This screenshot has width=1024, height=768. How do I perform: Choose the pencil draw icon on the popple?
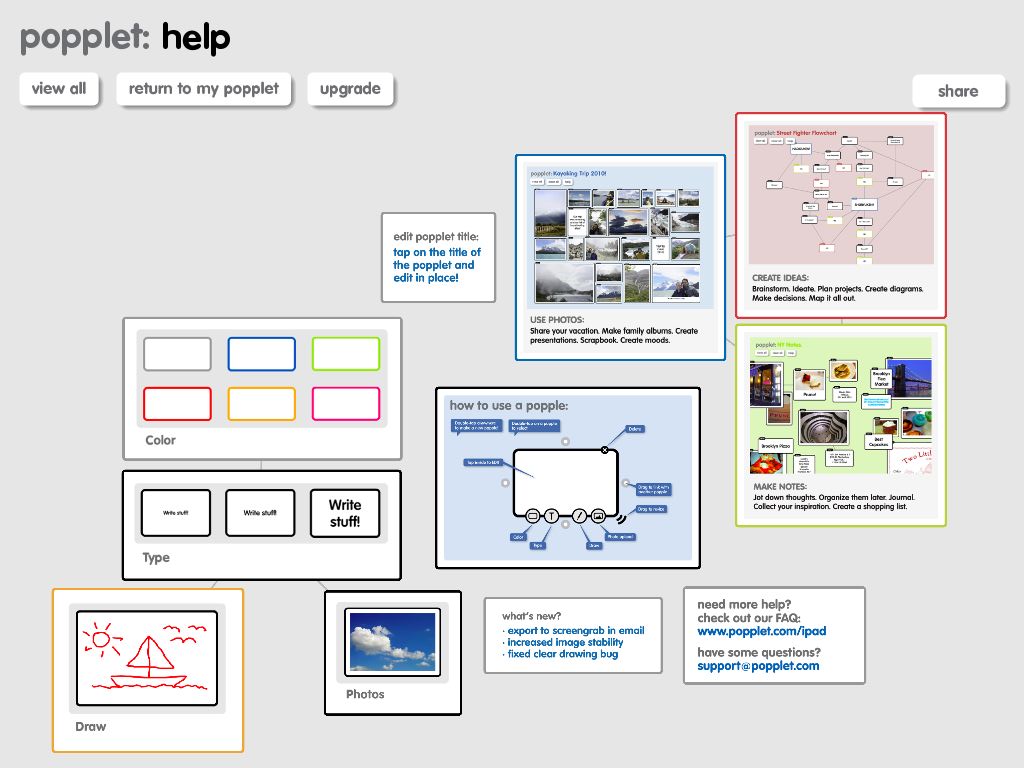[579, 516]
